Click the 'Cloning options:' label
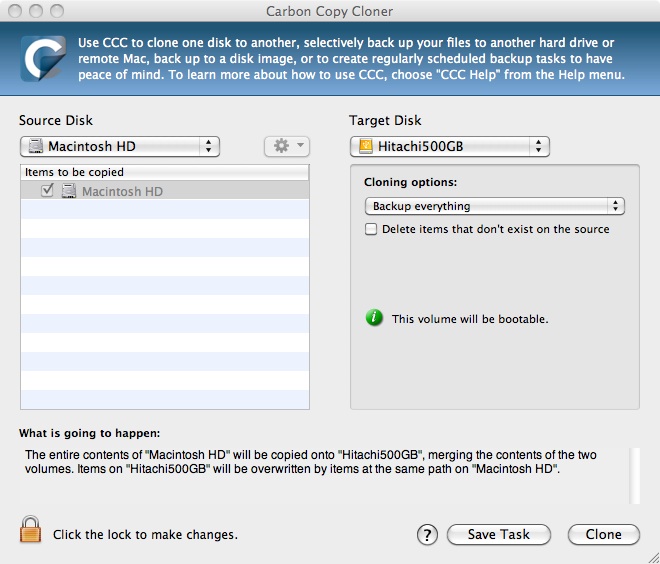The height and width of the screenshot is (564, 660). point(410,182)
